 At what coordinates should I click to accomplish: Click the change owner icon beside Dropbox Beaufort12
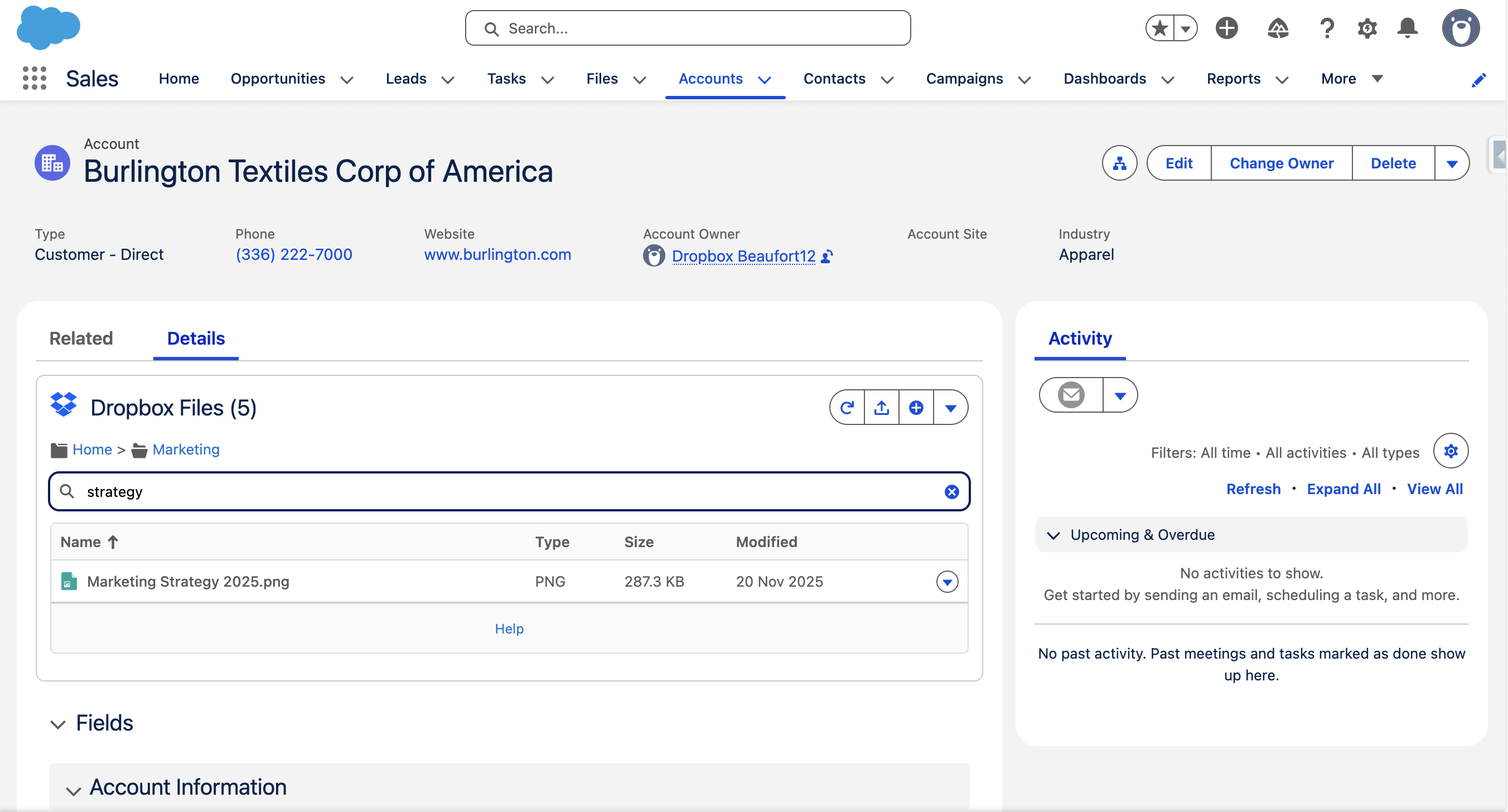point(826,257)
